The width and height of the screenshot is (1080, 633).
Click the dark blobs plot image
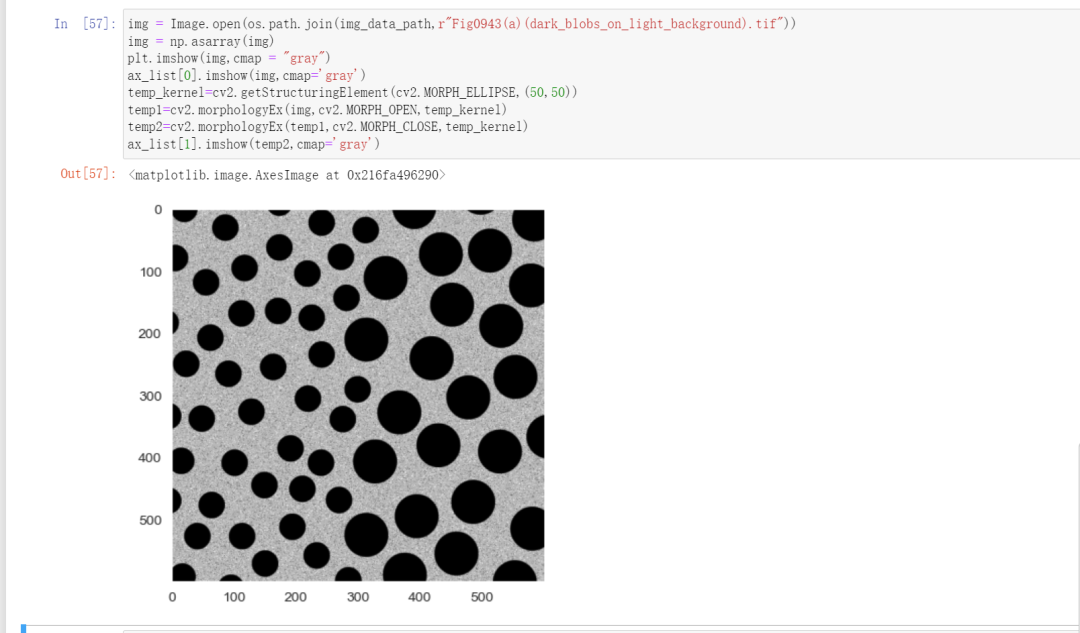(358, 395)
